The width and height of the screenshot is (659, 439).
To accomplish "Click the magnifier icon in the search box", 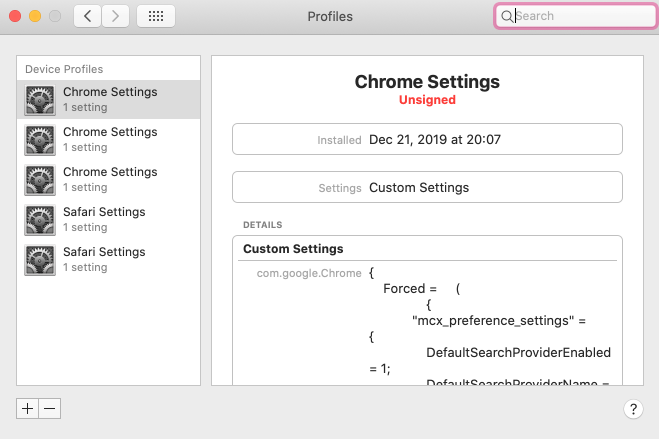I will (507, 16).
